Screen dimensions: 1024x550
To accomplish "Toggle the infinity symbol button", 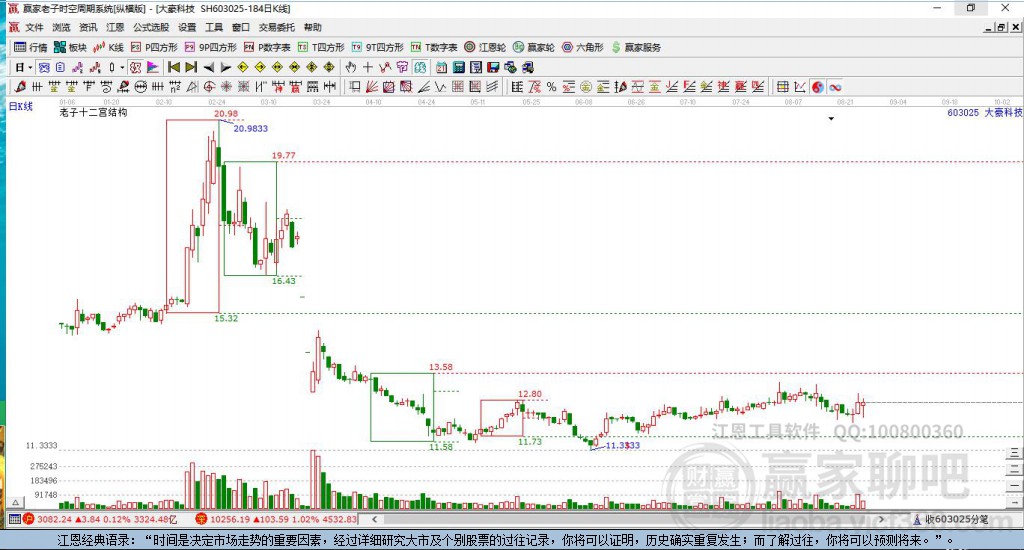I will click(x=835, y=86).
